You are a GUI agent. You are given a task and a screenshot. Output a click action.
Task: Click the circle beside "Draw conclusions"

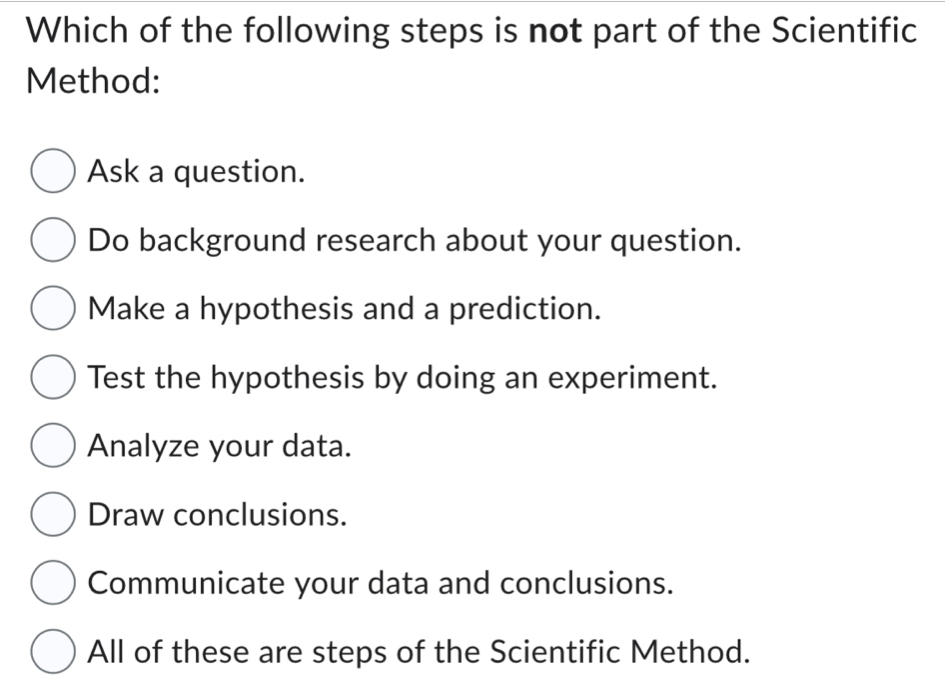point(51,514)
